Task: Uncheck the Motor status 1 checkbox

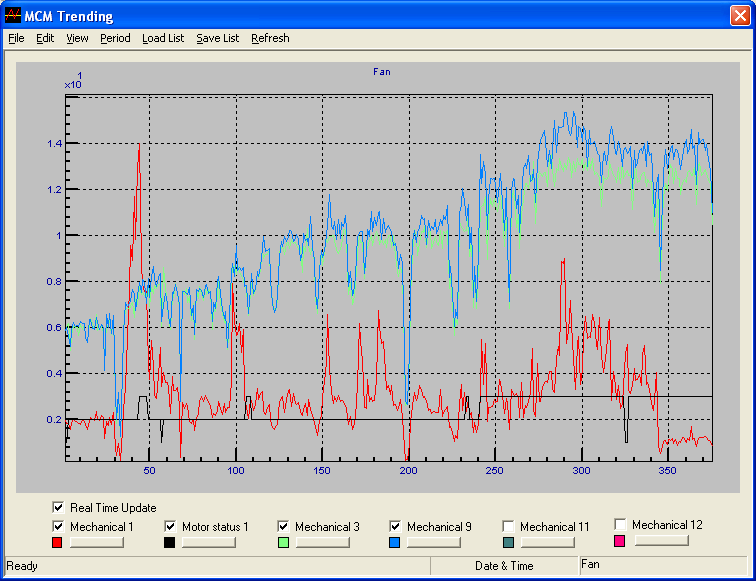Action: [170, 526]
